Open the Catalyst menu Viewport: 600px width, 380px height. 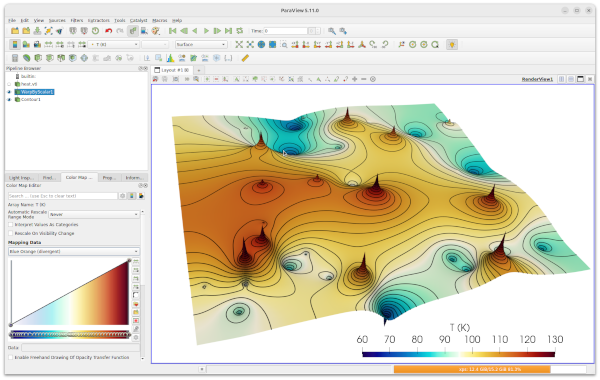(139, 20)
